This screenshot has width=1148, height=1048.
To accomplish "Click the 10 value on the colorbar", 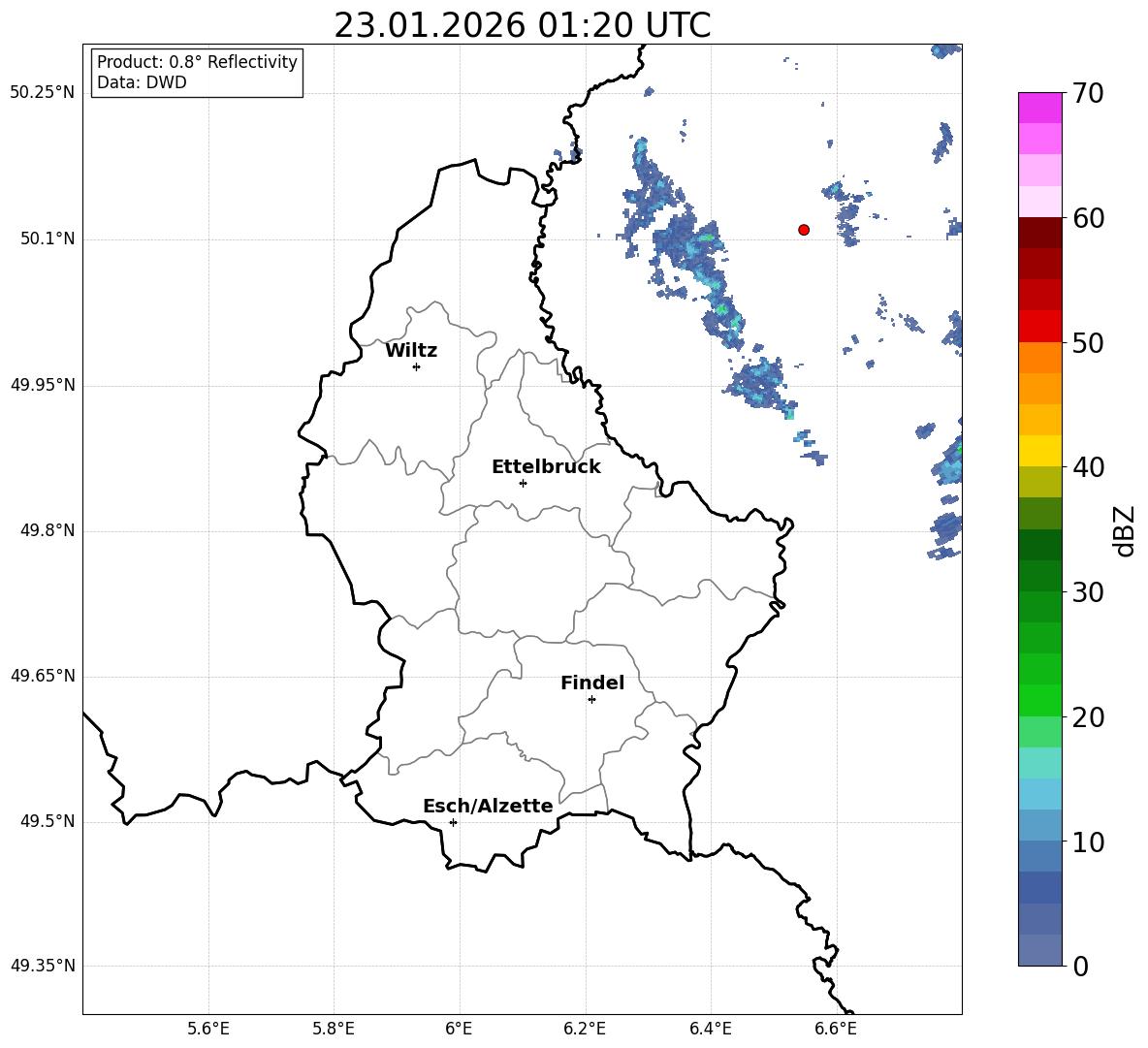I will (x=1088, y=842).
